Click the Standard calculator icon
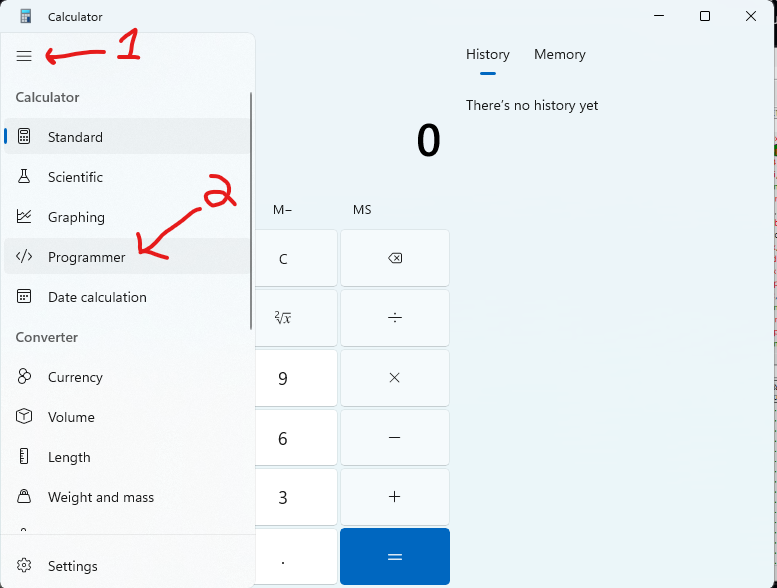This screenshot has width=777, height=588. tap(24, 136)
